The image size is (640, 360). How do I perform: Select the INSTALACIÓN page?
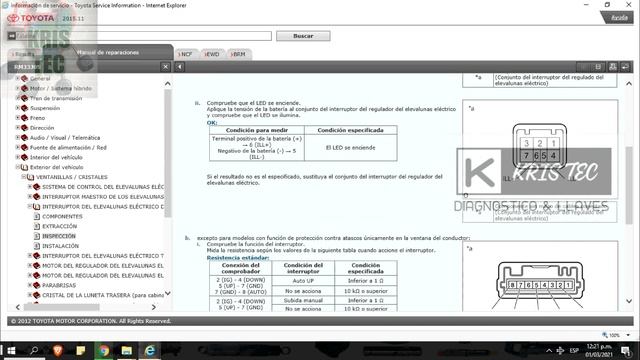pyautogui.click(x=61, y=246)
